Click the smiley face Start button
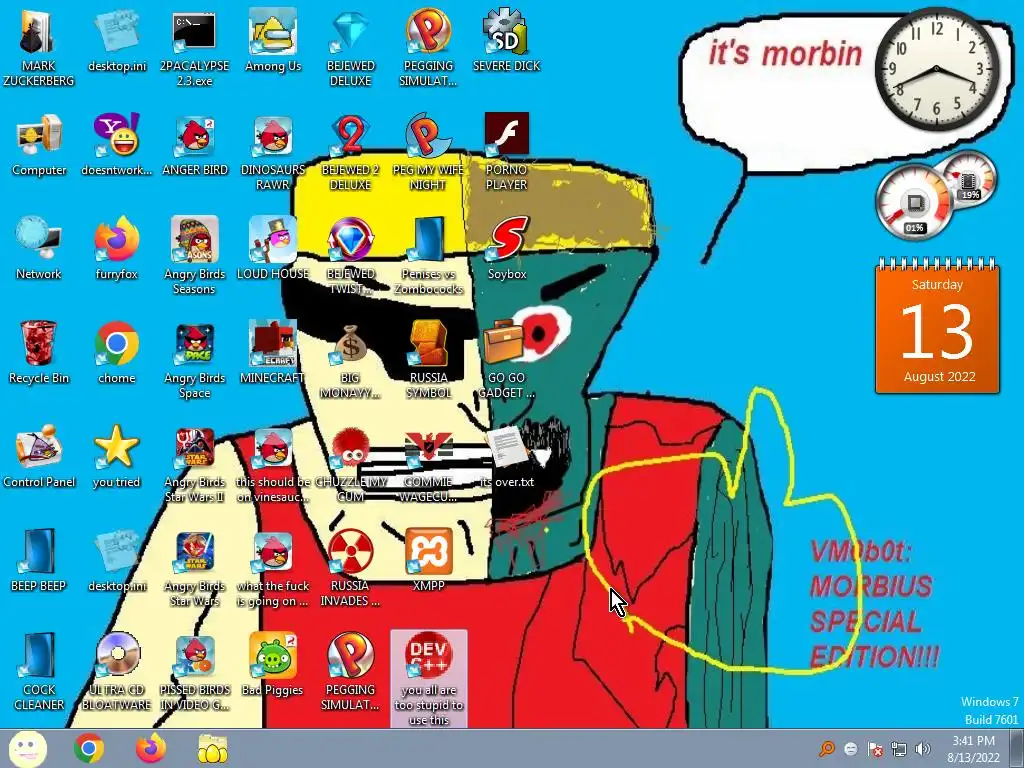 tap(27, 748)
